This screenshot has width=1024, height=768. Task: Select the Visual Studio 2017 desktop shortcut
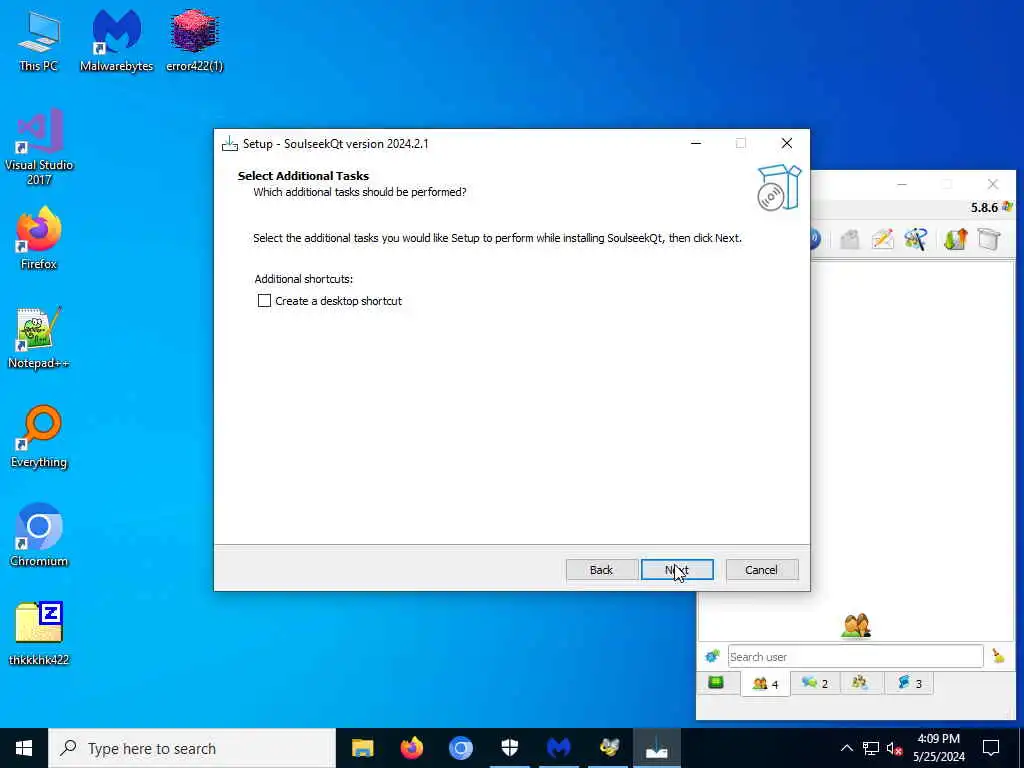pyautogui.click(x=39, y=147)
